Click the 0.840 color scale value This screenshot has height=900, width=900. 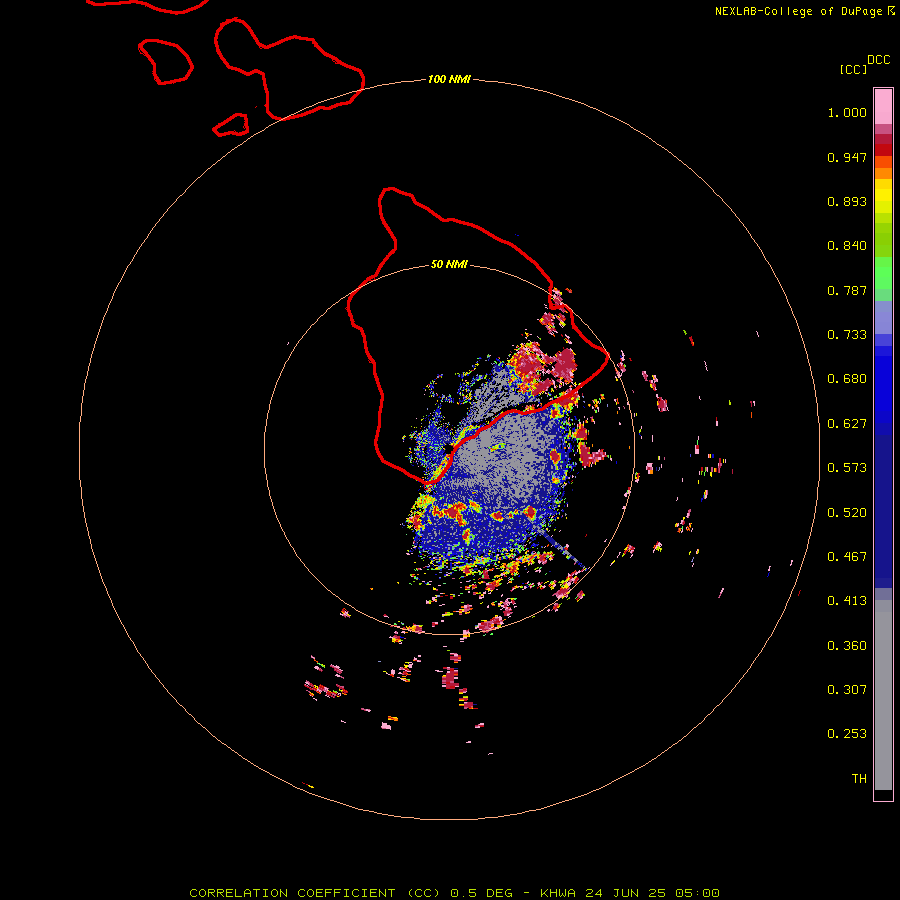[x=847, y=246]
